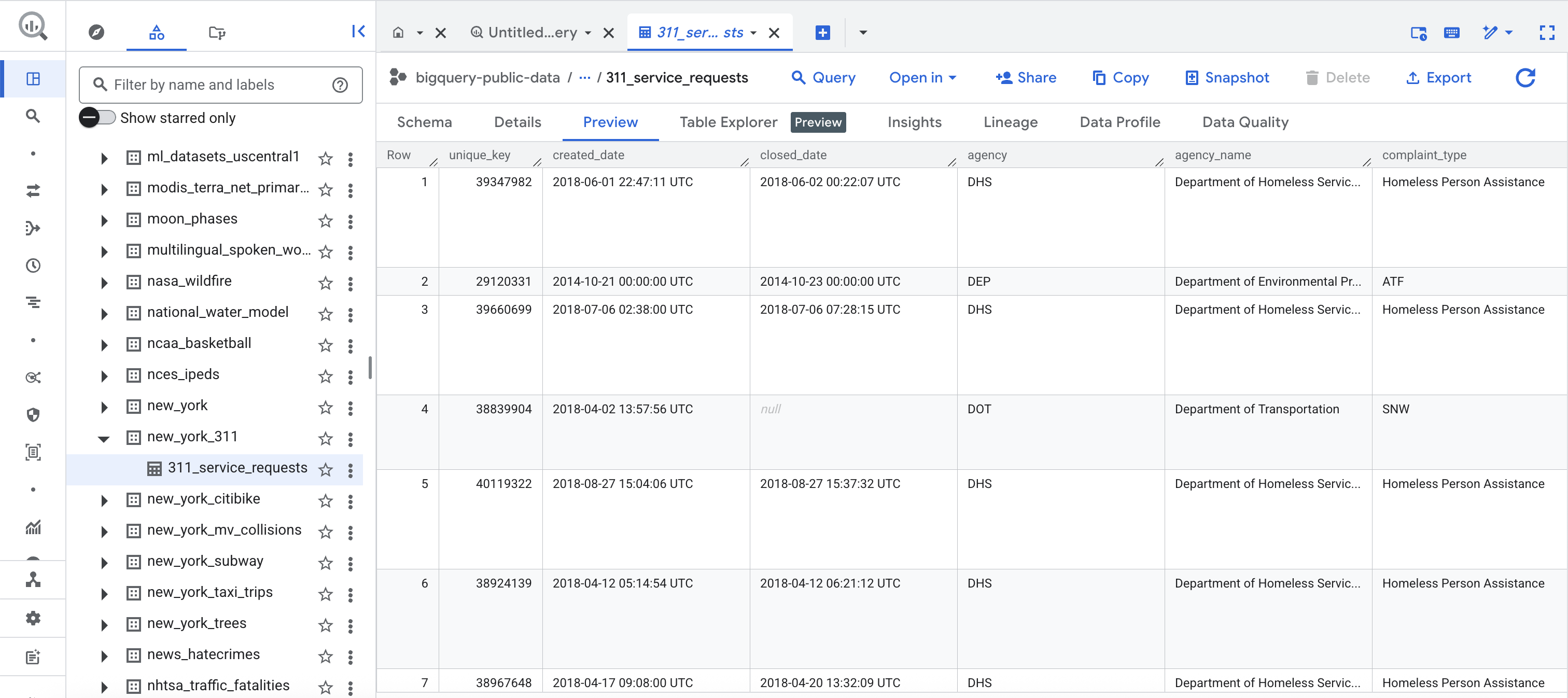The image size is (1568, 698).
Task: Star the 311_service_requests table
Action: [x=326, y=470]
